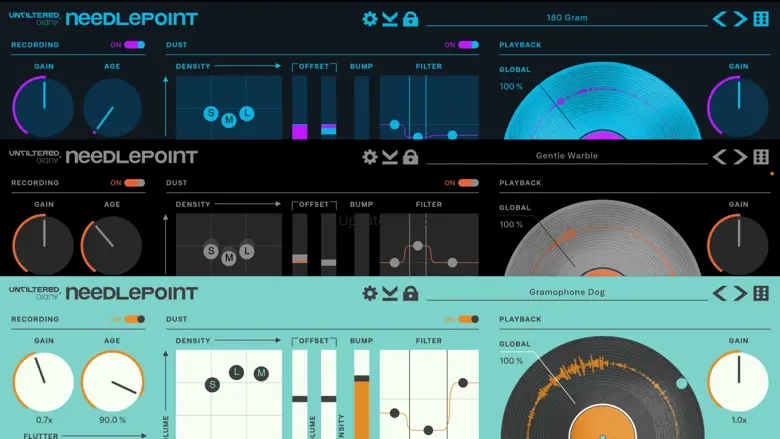
Task: Toggle lock icon in Gentle Warble panel
Action: click(410, 157)
